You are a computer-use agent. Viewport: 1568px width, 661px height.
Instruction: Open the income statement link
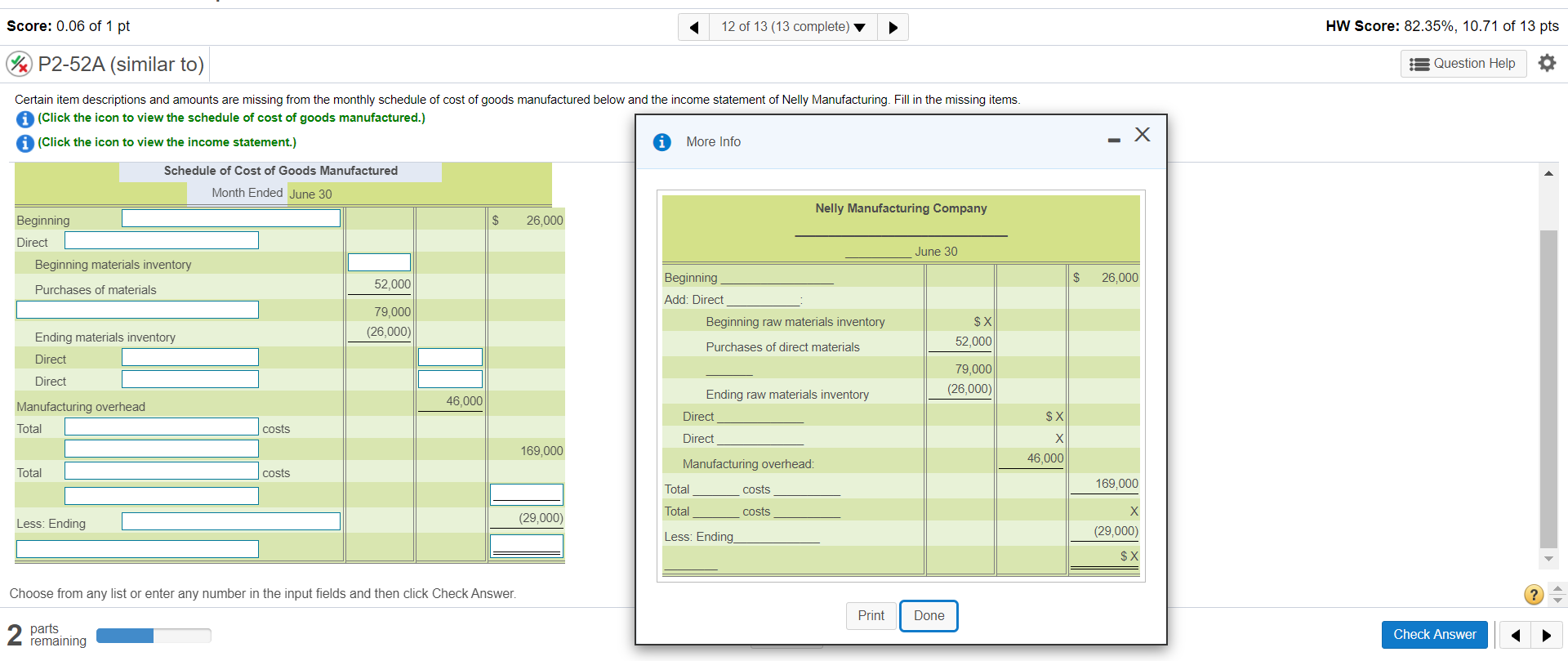167,142
